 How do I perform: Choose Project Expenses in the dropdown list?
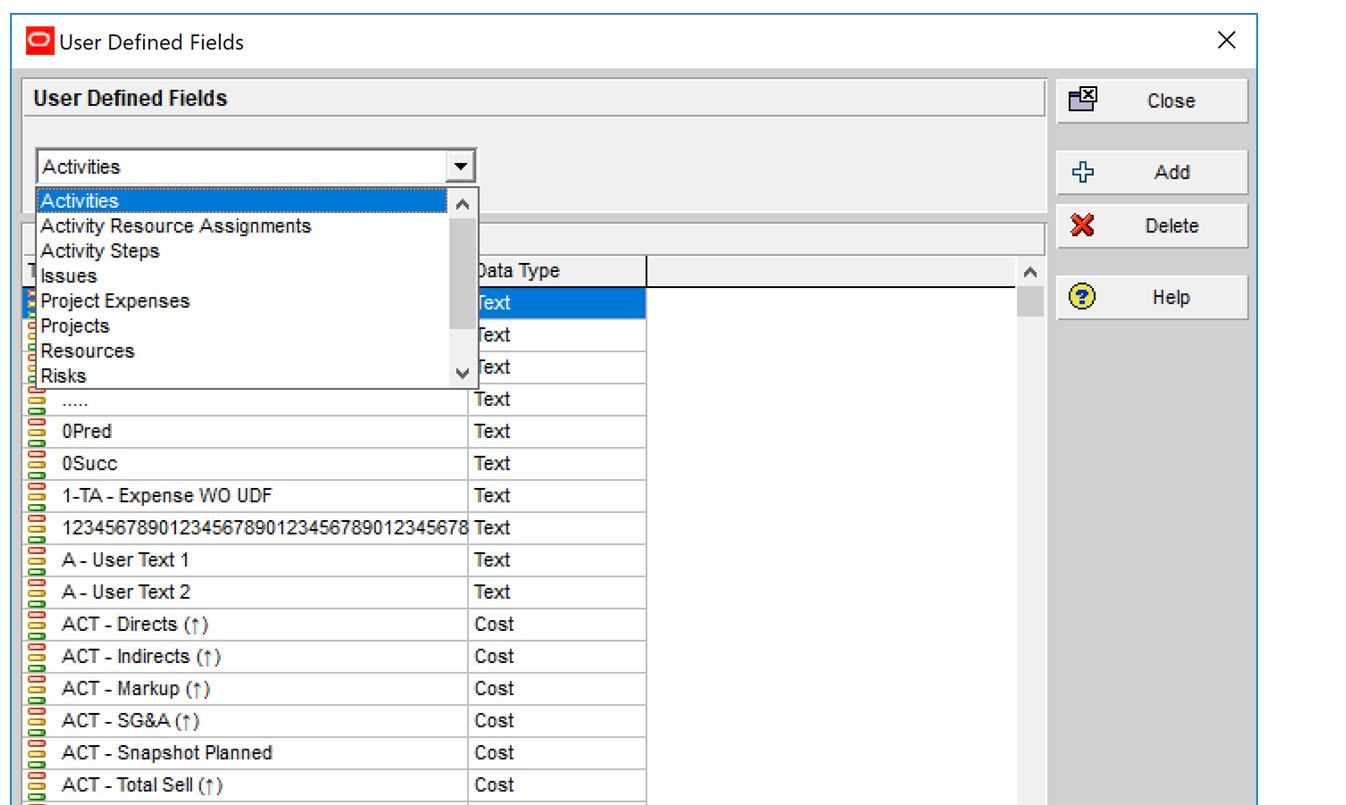click(115, 301)
